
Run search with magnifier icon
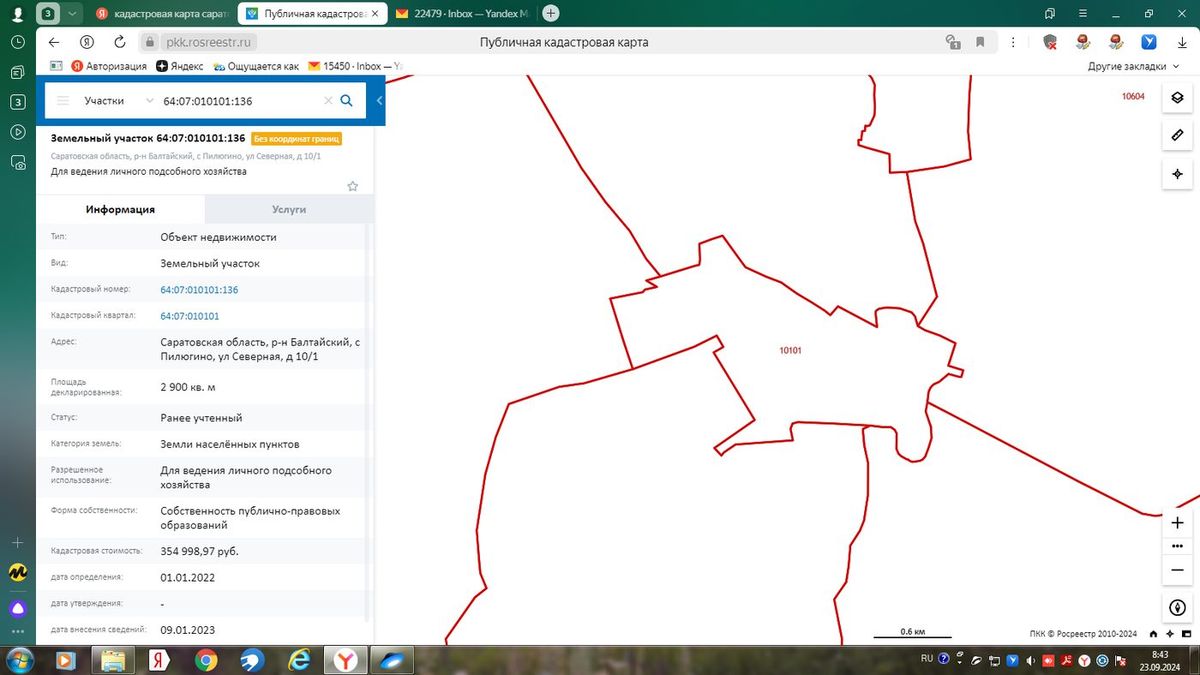point(347,100)
